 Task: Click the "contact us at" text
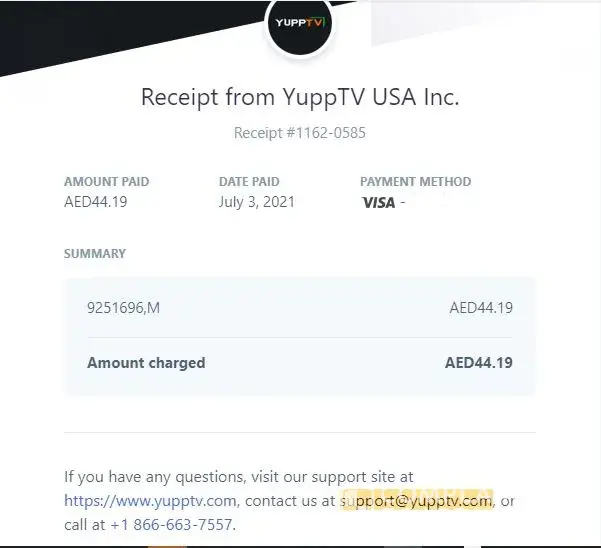[290, 501]
